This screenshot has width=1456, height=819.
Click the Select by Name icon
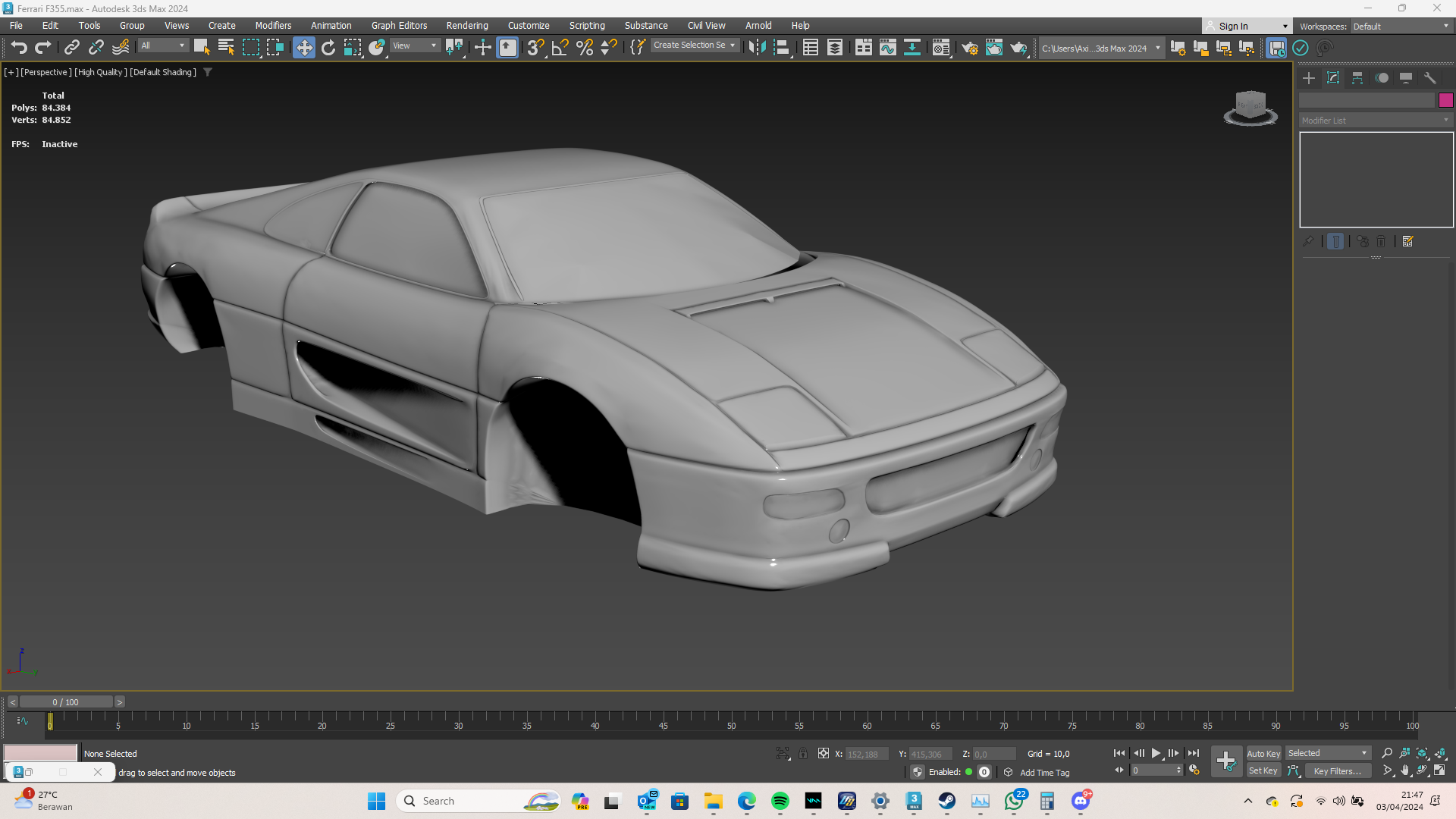[x=226, y=48]
